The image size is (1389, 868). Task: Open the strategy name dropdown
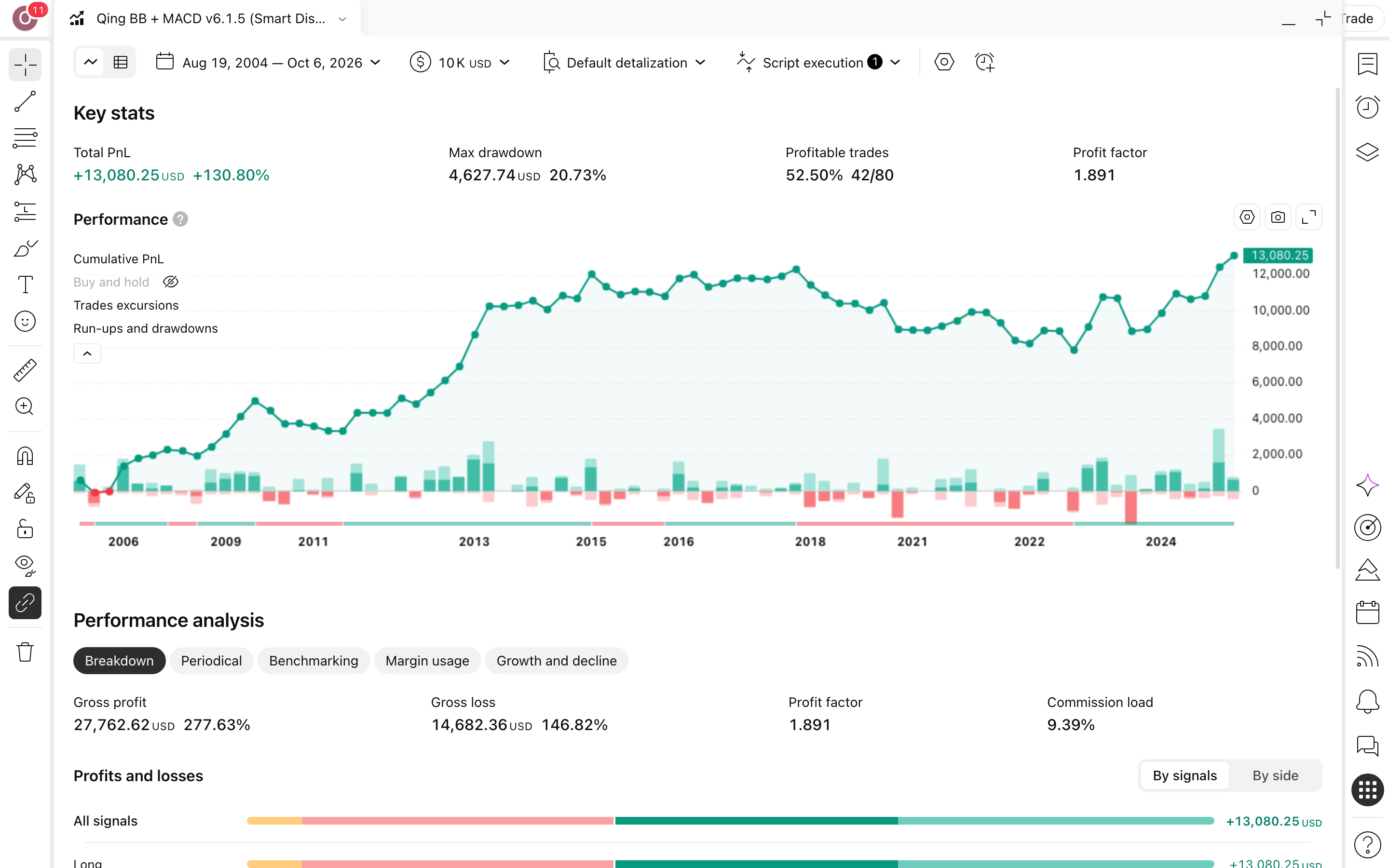point(342,19)
